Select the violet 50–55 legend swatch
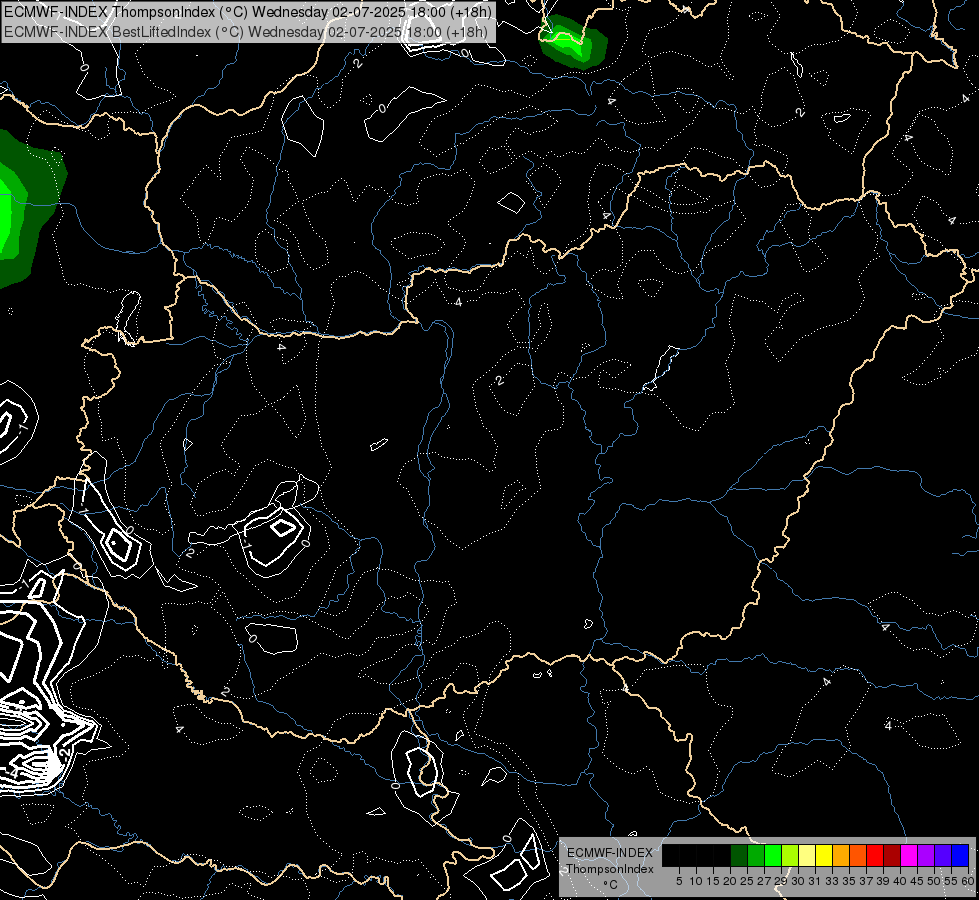The width and height of the screenshot is (979, 900). [x=943, y=855]
